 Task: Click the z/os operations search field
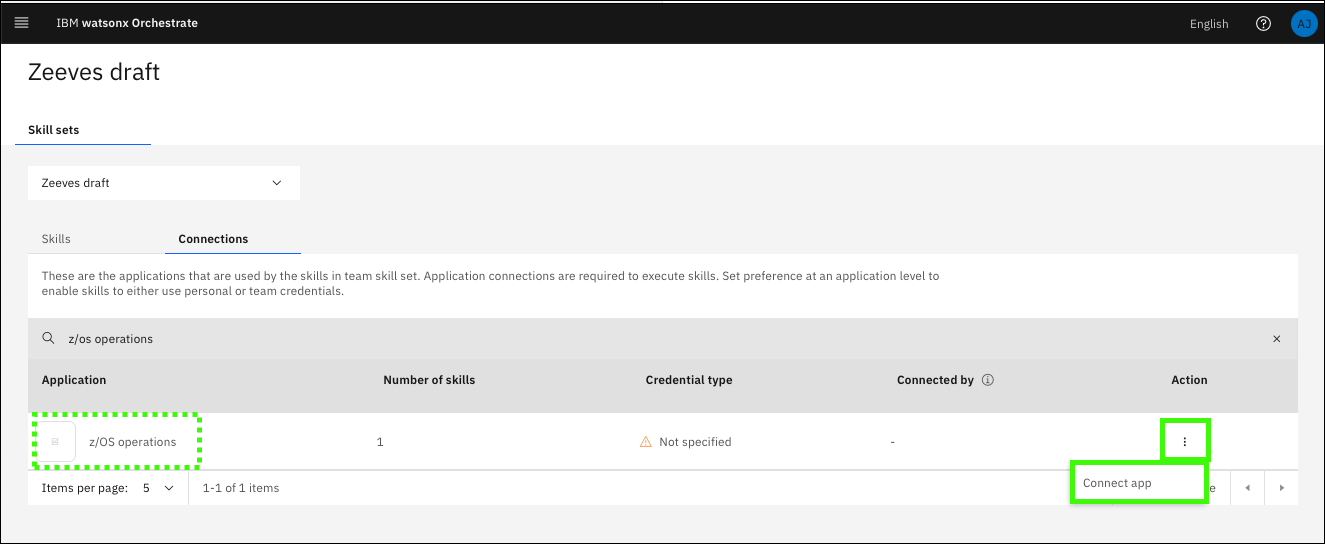[600, 339]
